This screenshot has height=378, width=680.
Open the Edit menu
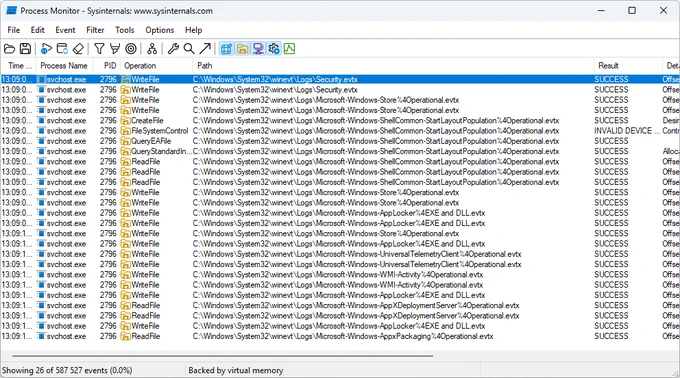[x=37, y=30]
